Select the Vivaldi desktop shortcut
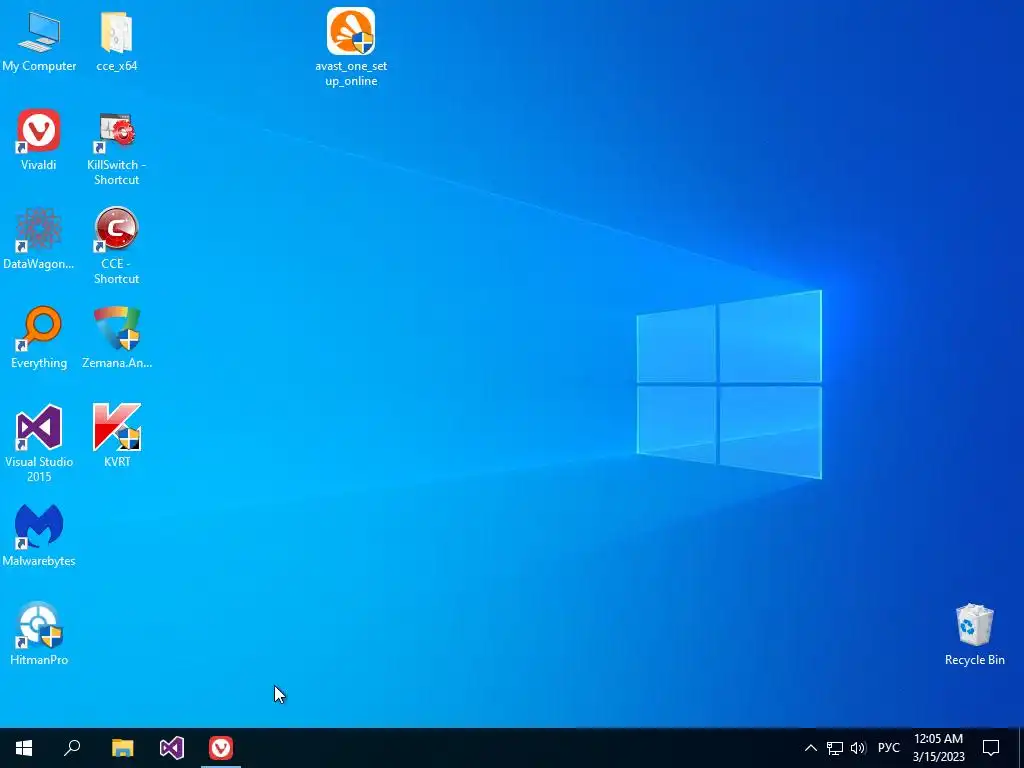The height and width of the screenshot is (768, 1024). [x=39, y=140]
